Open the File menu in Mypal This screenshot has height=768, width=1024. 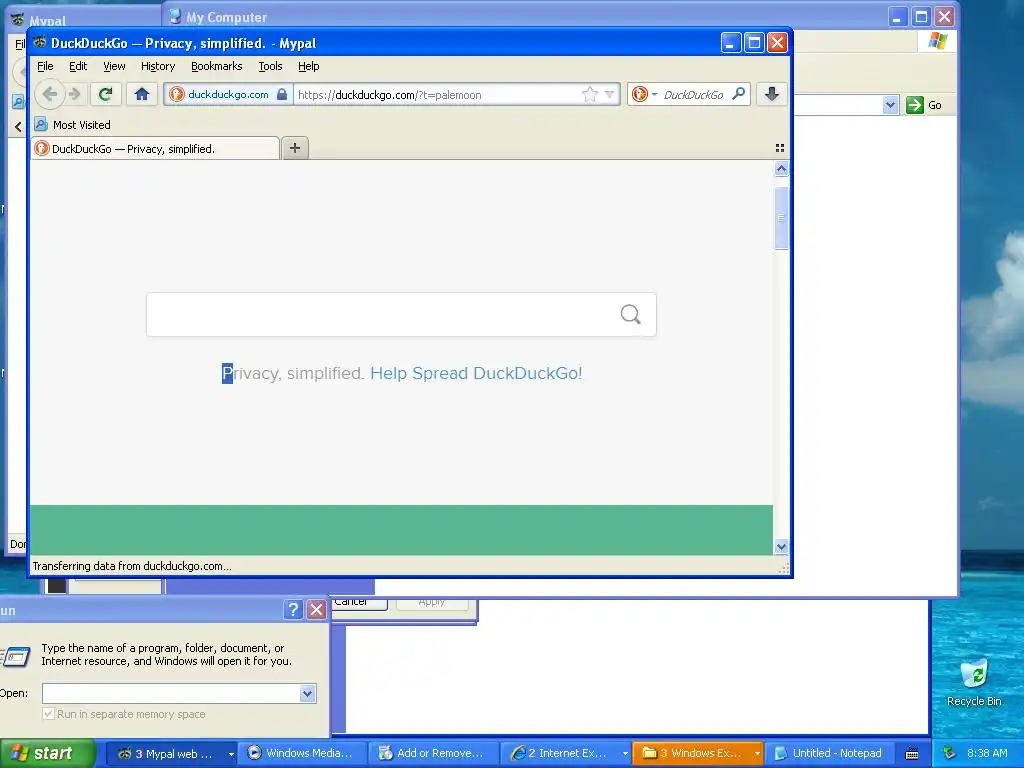pos(45,66)
